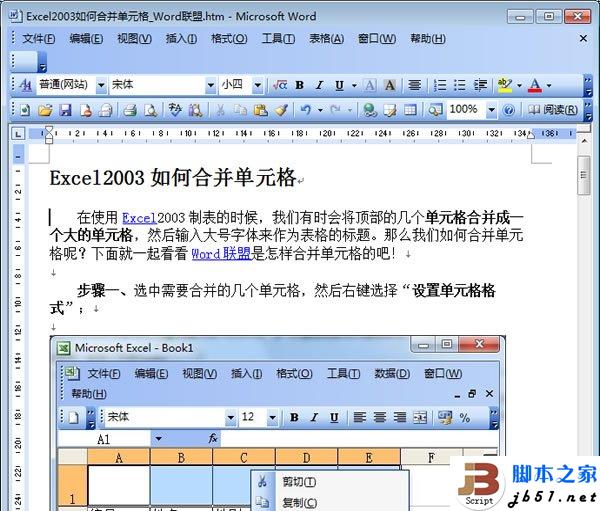Viewport: 600px width, 511px height.
Task: Open the 帮助(H) menu in Word
Action: click(x=428, y=39)
